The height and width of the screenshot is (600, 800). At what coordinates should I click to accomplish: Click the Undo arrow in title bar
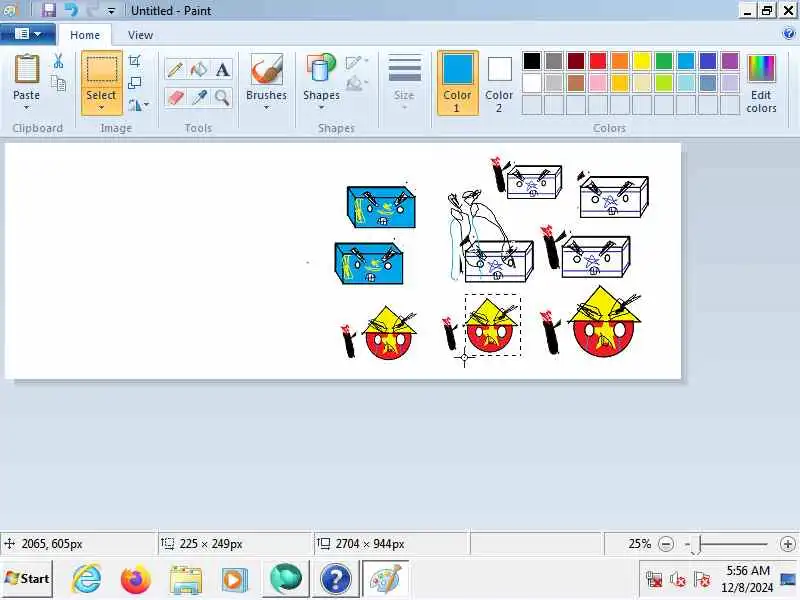point(71,10)
